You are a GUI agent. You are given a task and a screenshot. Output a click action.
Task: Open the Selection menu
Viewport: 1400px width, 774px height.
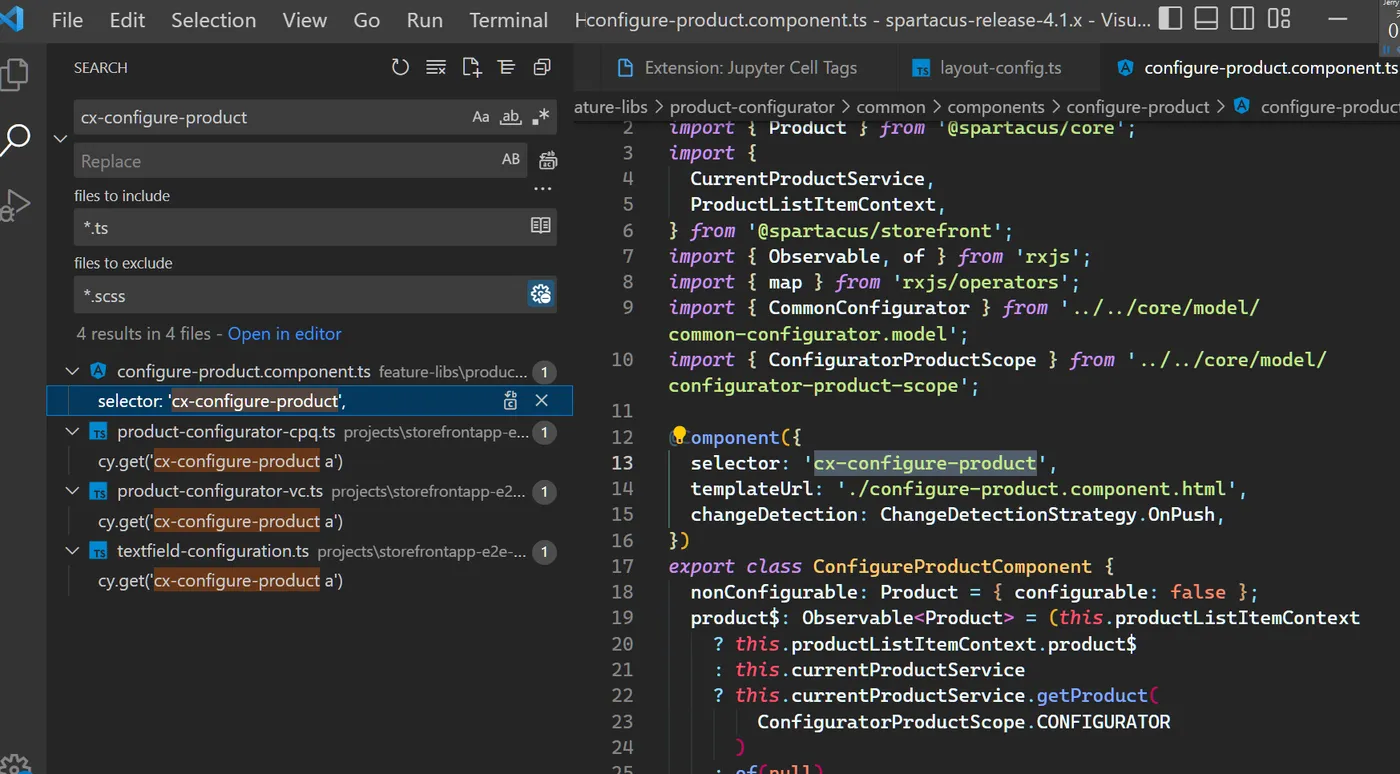pyautogui.click(x=213, y=20)
